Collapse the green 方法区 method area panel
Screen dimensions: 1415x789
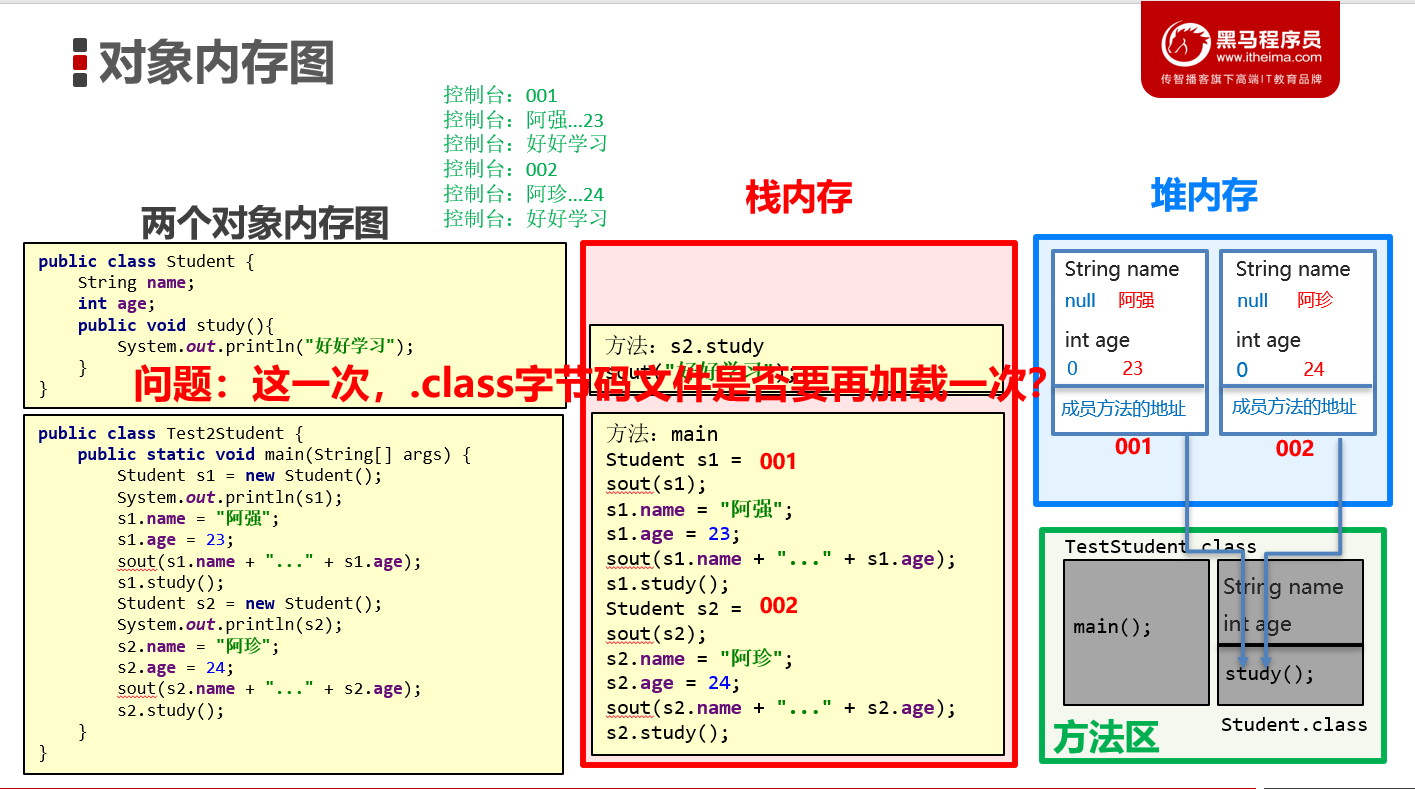click(1105, 738)
